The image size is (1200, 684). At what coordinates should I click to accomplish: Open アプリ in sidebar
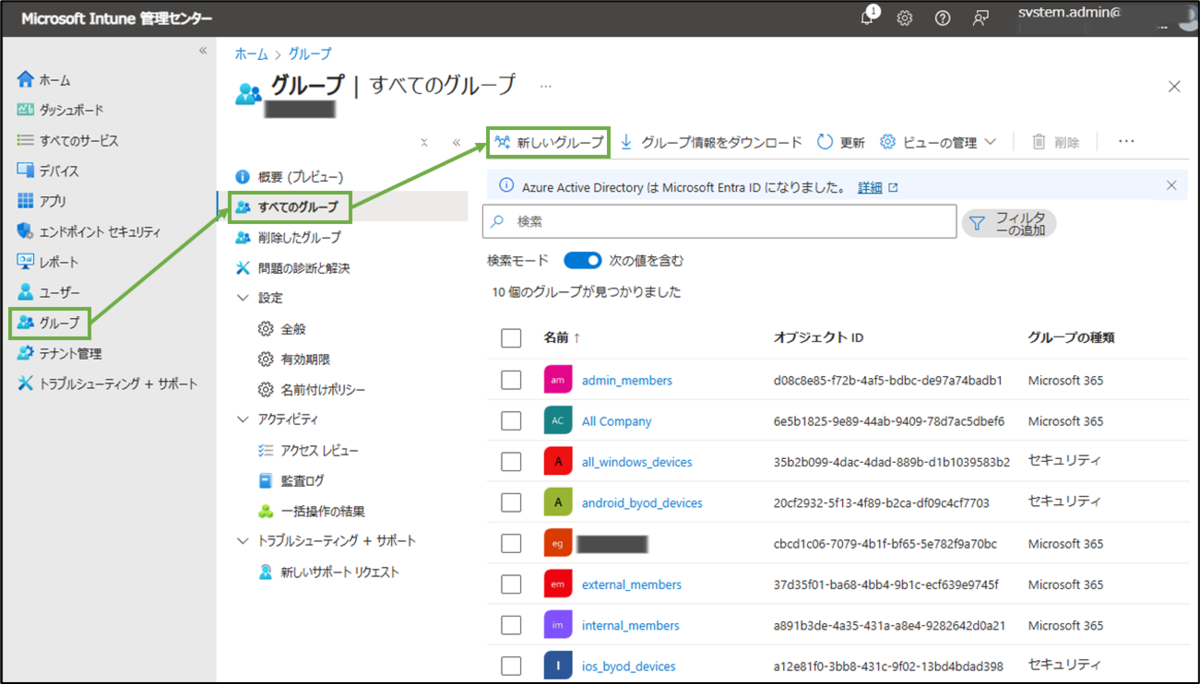44,201
